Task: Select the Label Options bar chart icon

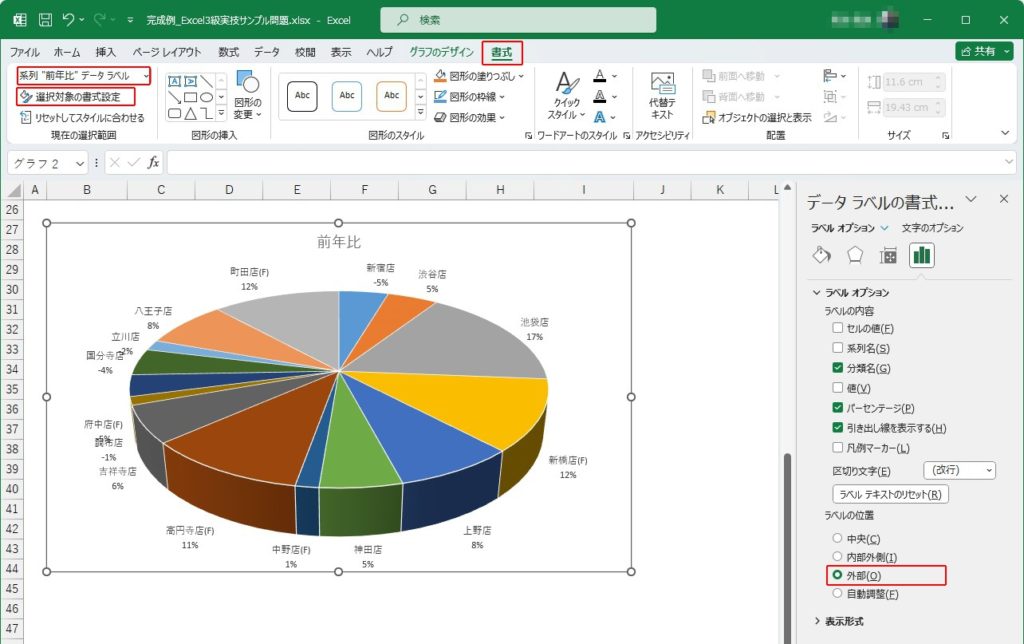Action: tap(921, 255)
